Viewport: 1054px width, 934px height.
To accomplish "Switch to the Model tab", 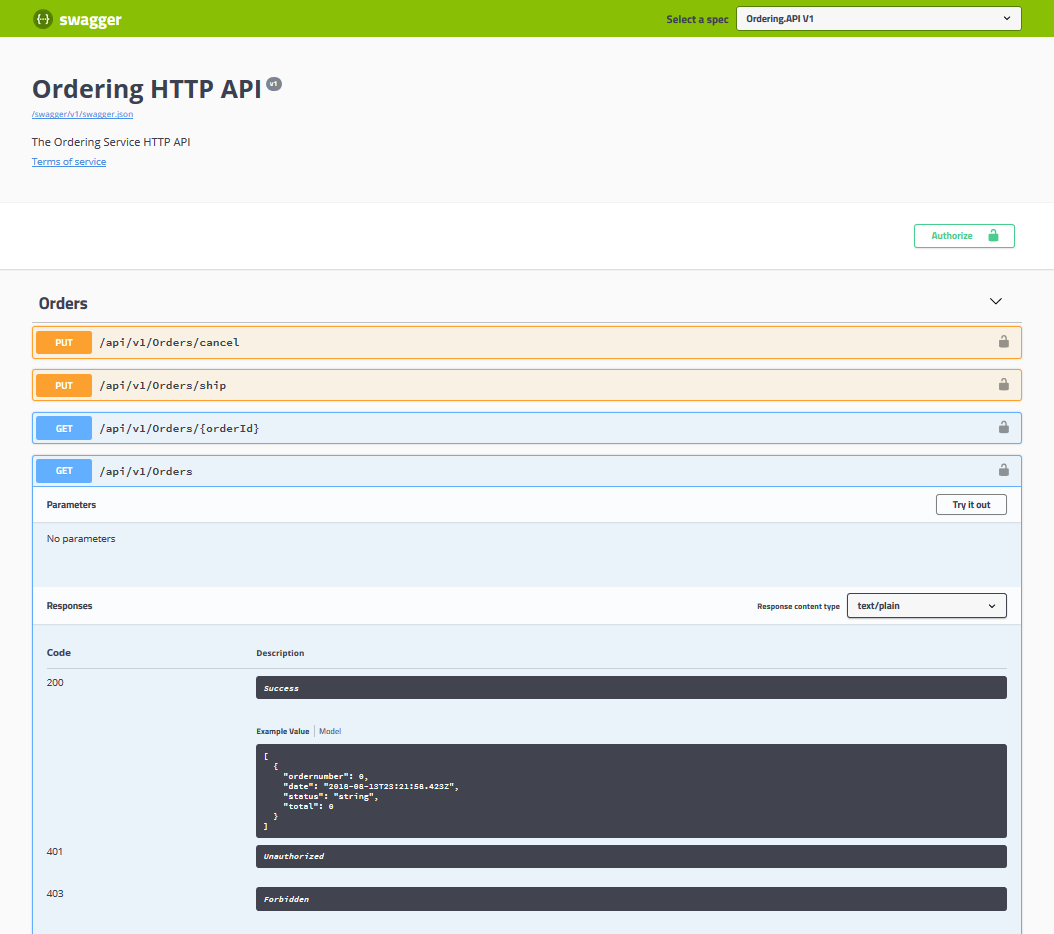I will pyautogui.click(x=330, y=731).
